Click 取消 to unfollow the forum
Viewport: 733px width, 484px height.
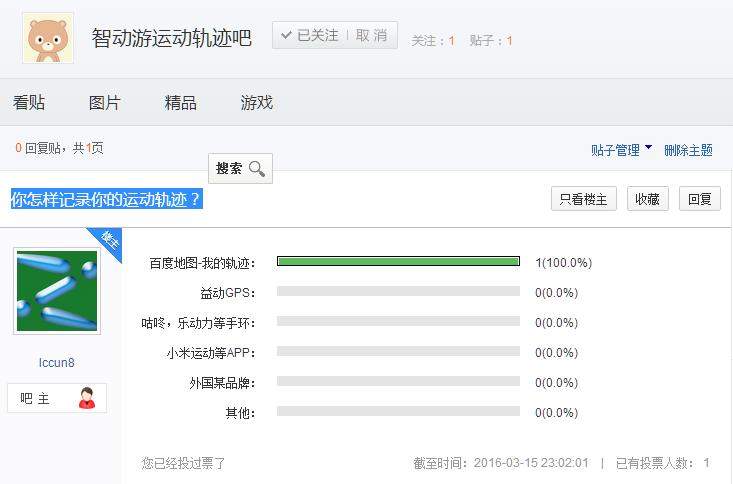point(371,36)
